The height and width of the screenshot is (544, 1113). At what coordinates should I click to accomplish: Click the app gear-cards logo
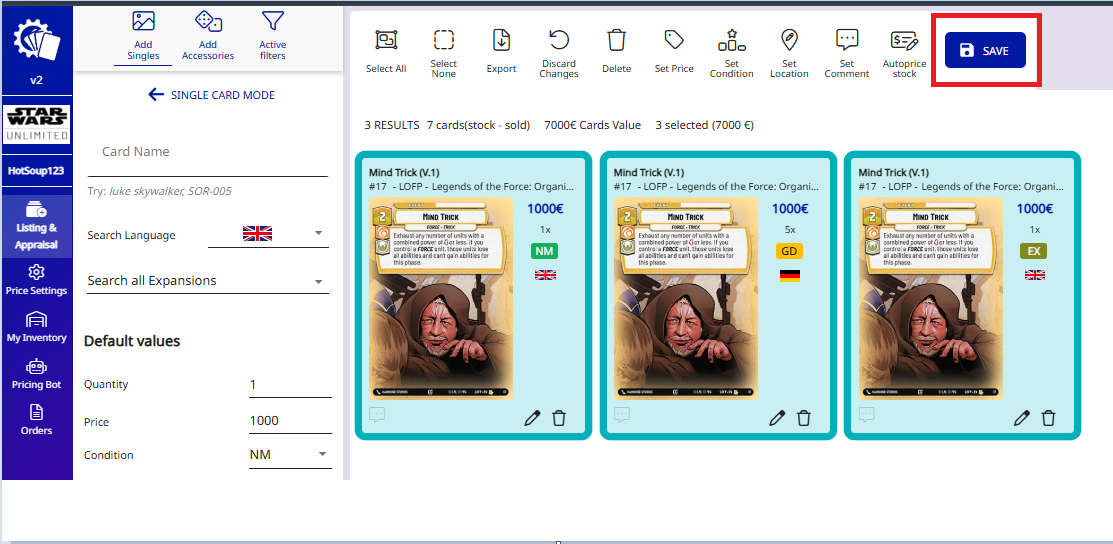[x=37, y=40]
